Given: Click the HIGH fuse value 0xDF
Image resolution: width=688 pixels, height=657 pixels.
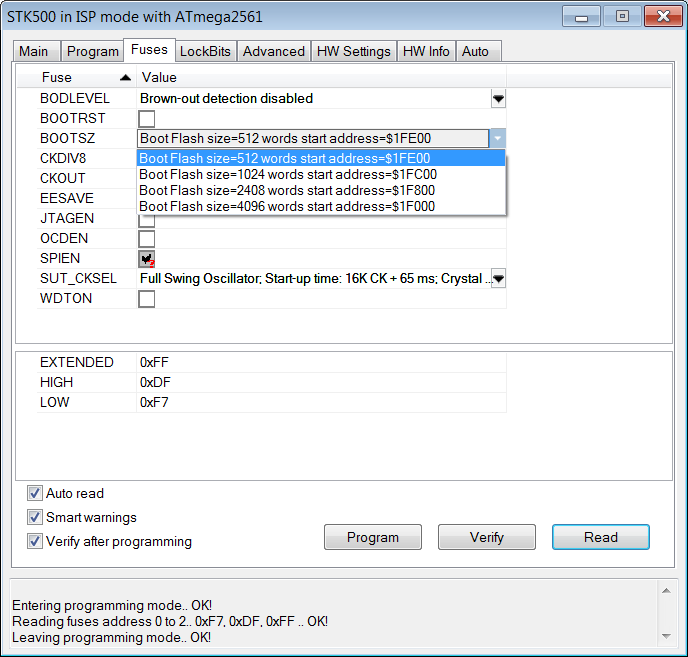Looking at the screenshot, I should point(155,382).
